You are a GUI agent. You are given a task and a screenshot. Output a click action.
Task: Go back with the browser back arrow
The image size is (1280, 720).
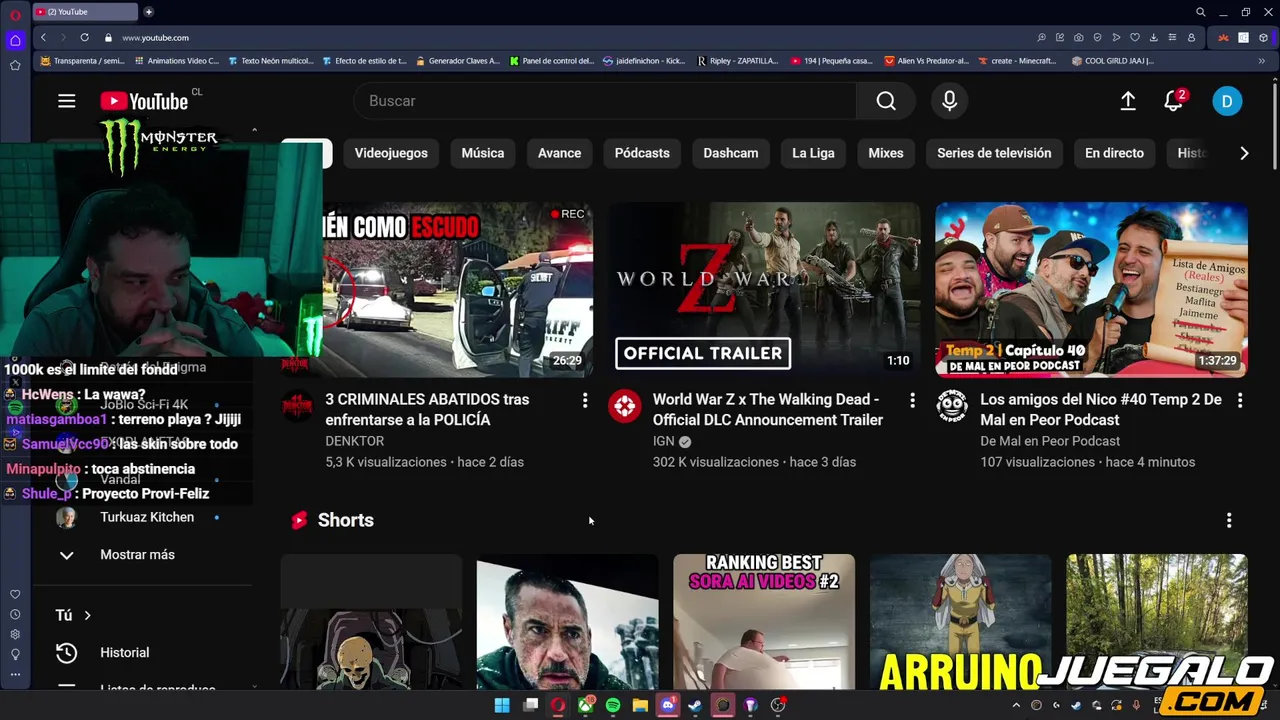(43, 37)
